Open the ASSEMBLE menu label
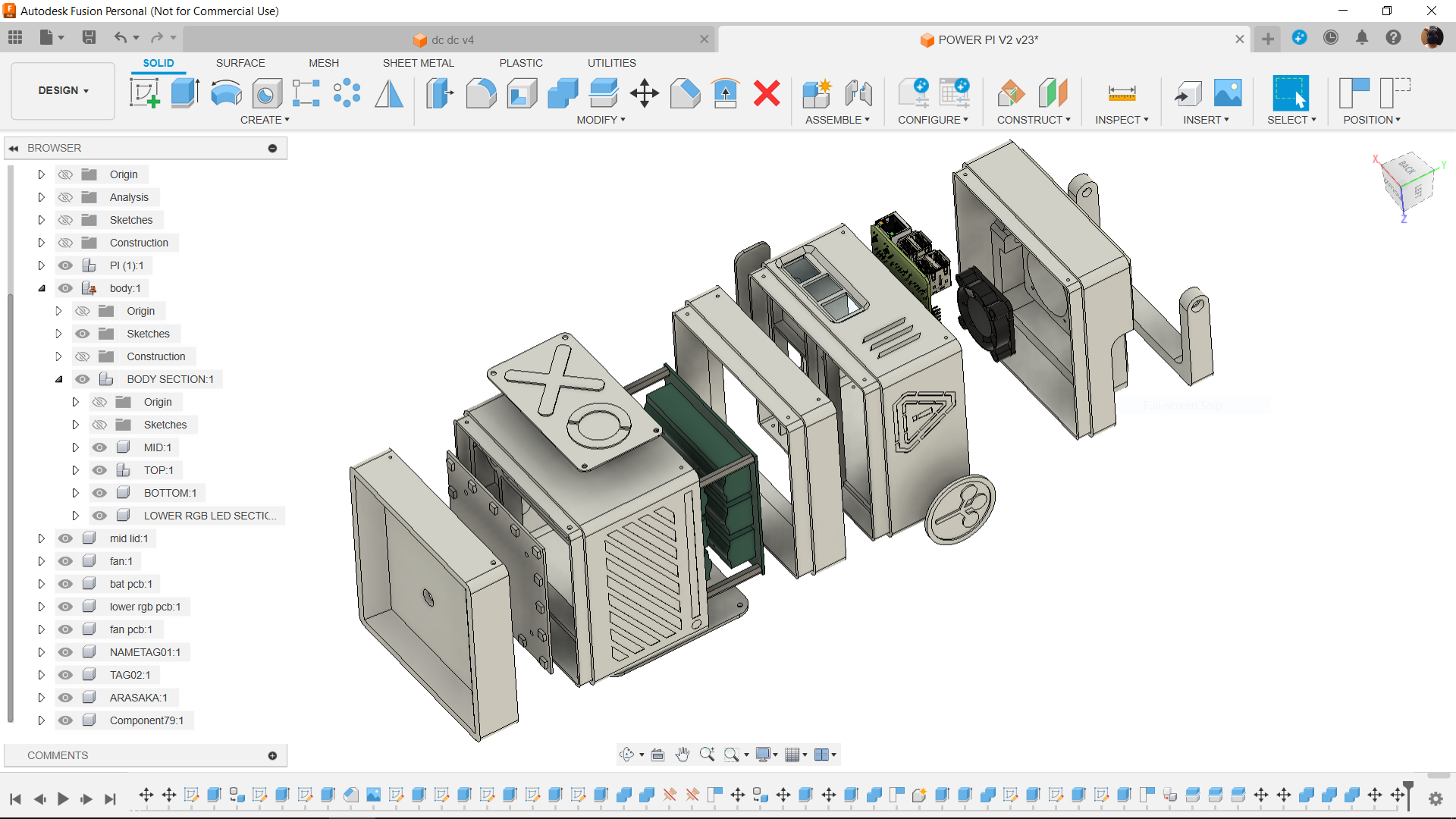Screen dimensions: 1456x819 (x=837, y=120)
